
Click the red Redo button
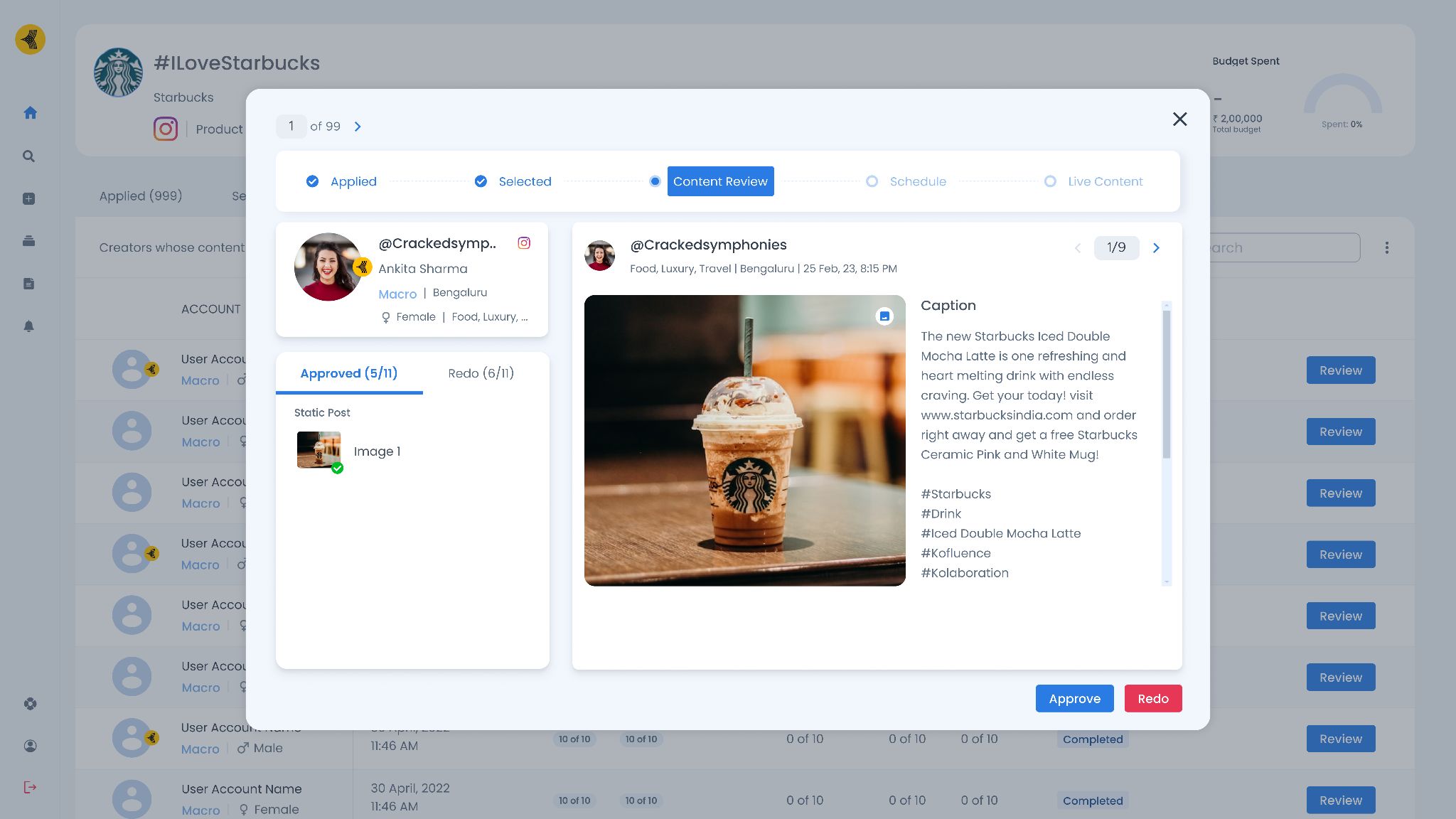tap(1153, 699)
